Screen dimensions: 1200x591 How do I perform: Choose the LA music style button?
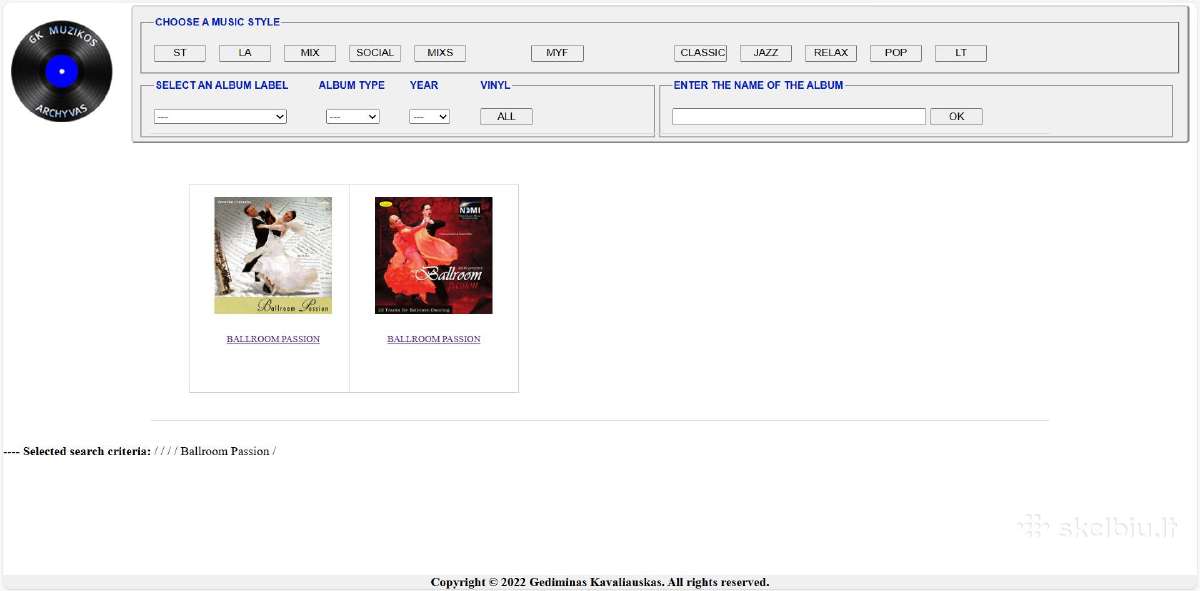coord(245,53)
